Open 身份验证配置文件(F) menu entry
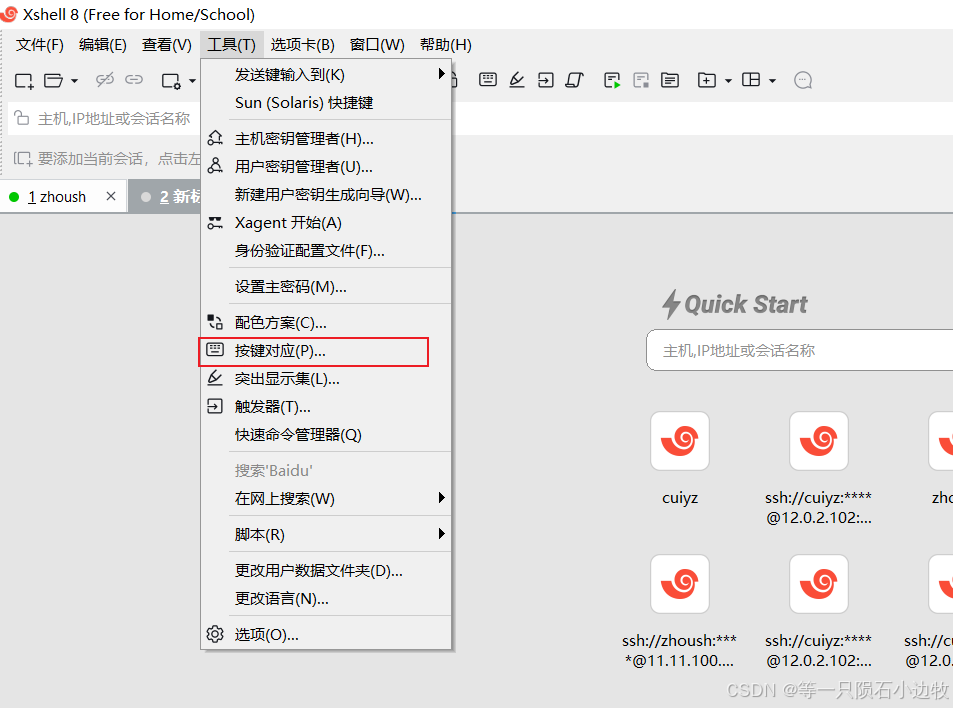The height and width of the screenshot is (708, 953). [326, 250]
